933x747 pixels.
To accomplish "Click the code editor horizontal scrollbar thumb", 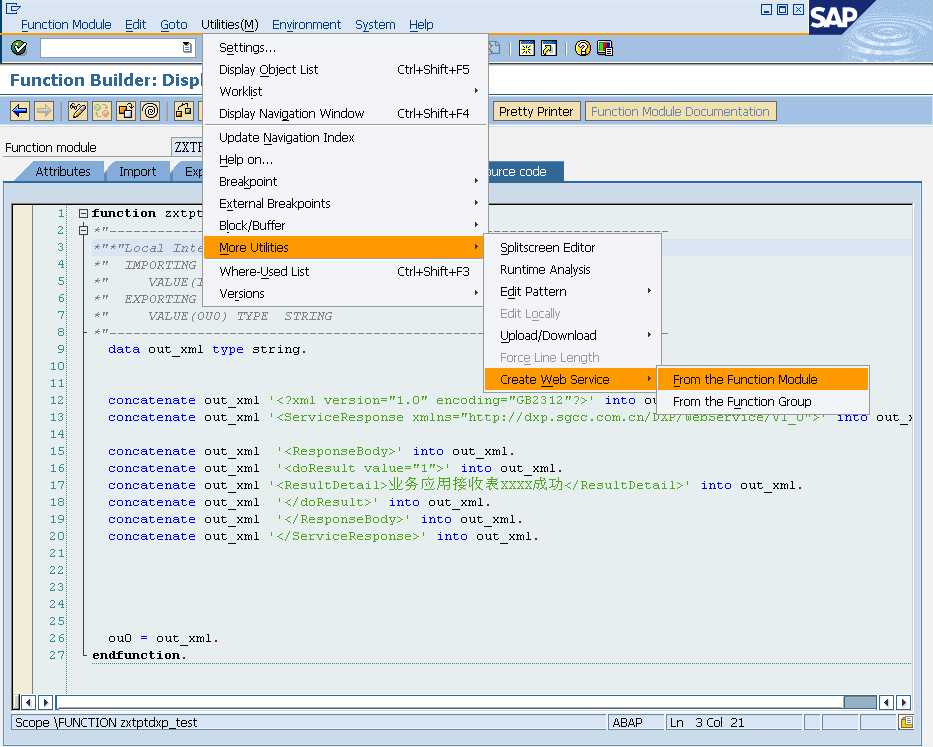I will [x=860, y=702].
